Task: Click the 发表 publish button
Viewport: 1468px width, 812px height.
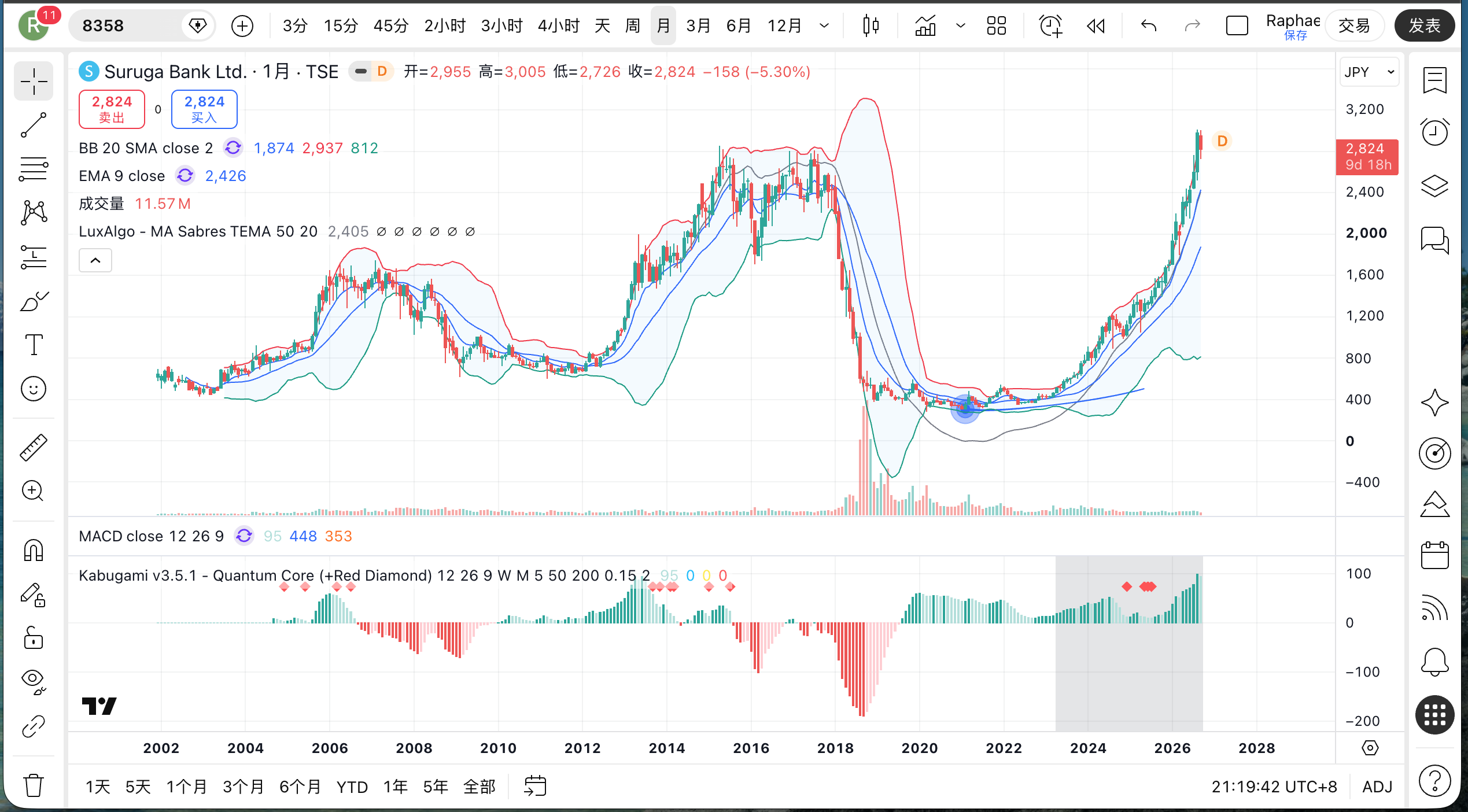Action: [1424, 25]
